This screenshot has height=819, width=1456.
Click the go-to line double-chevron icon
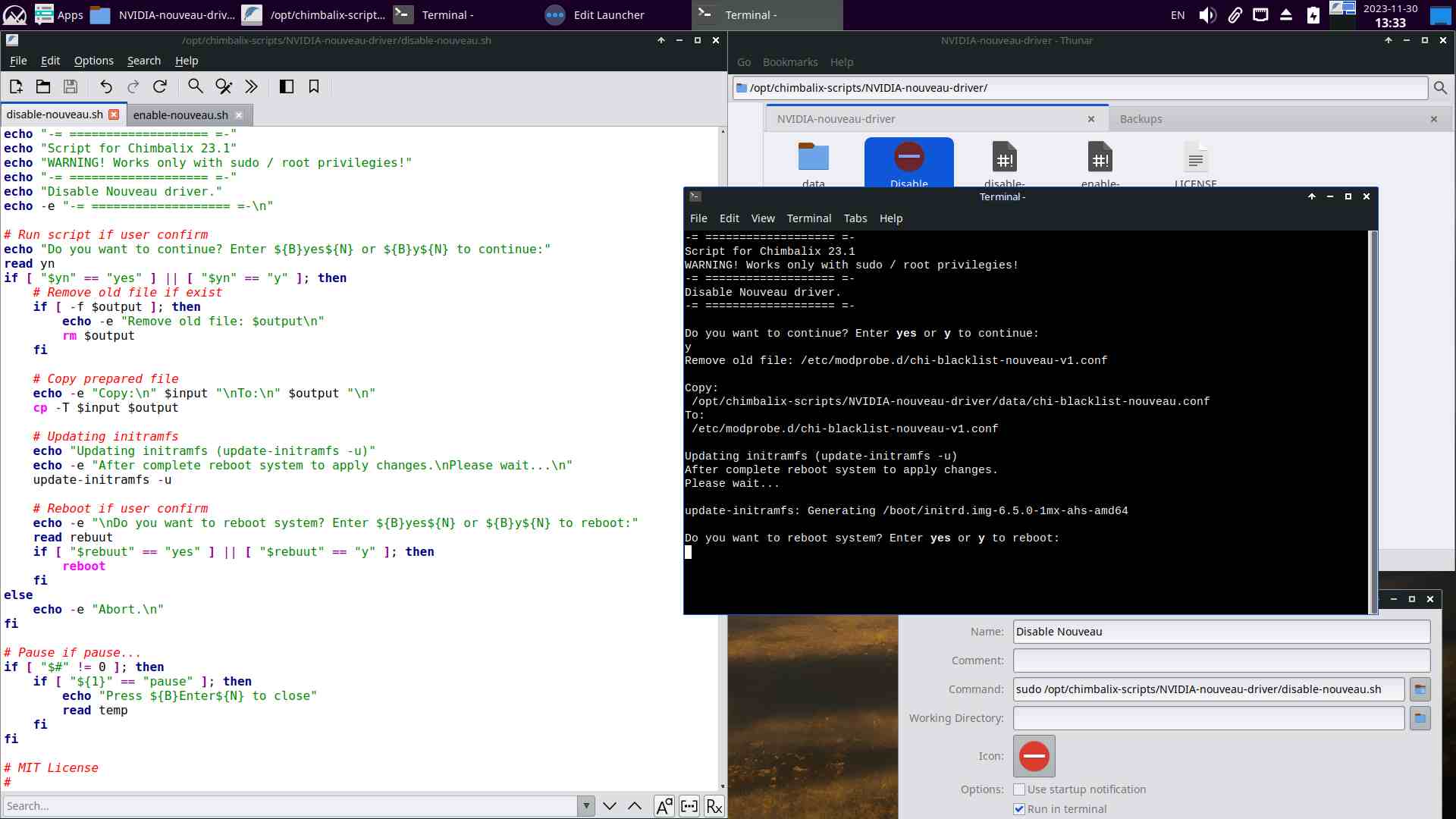tap(251, 86)
